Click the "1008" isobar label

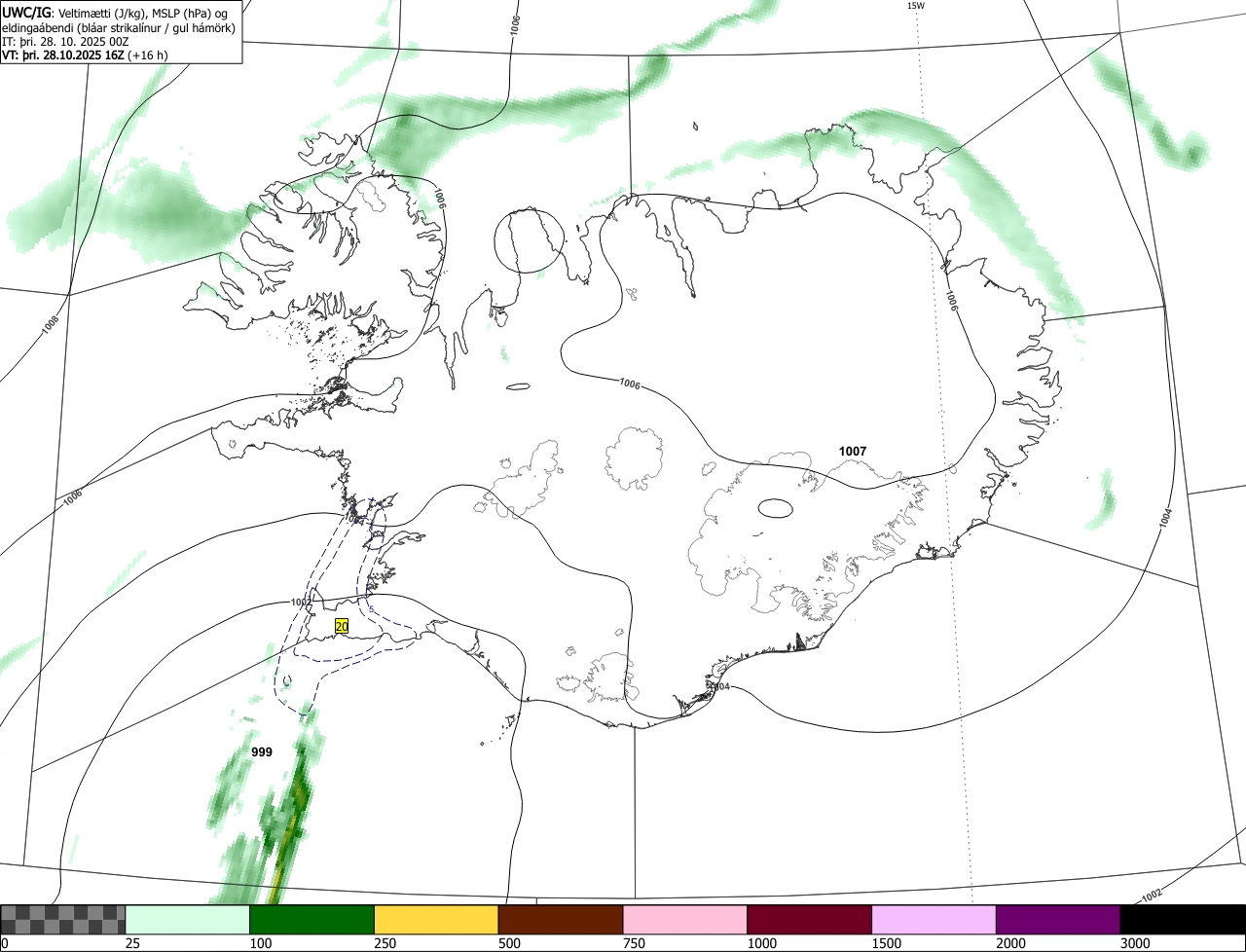point(52,324)
